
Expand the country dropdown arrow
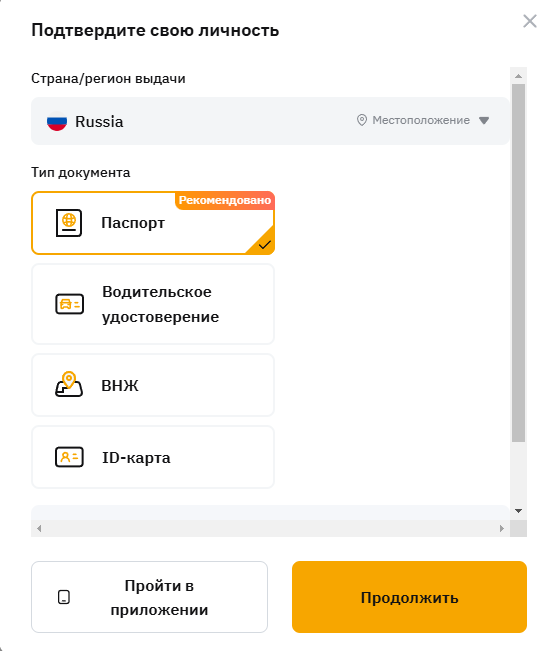click(484, 120)
